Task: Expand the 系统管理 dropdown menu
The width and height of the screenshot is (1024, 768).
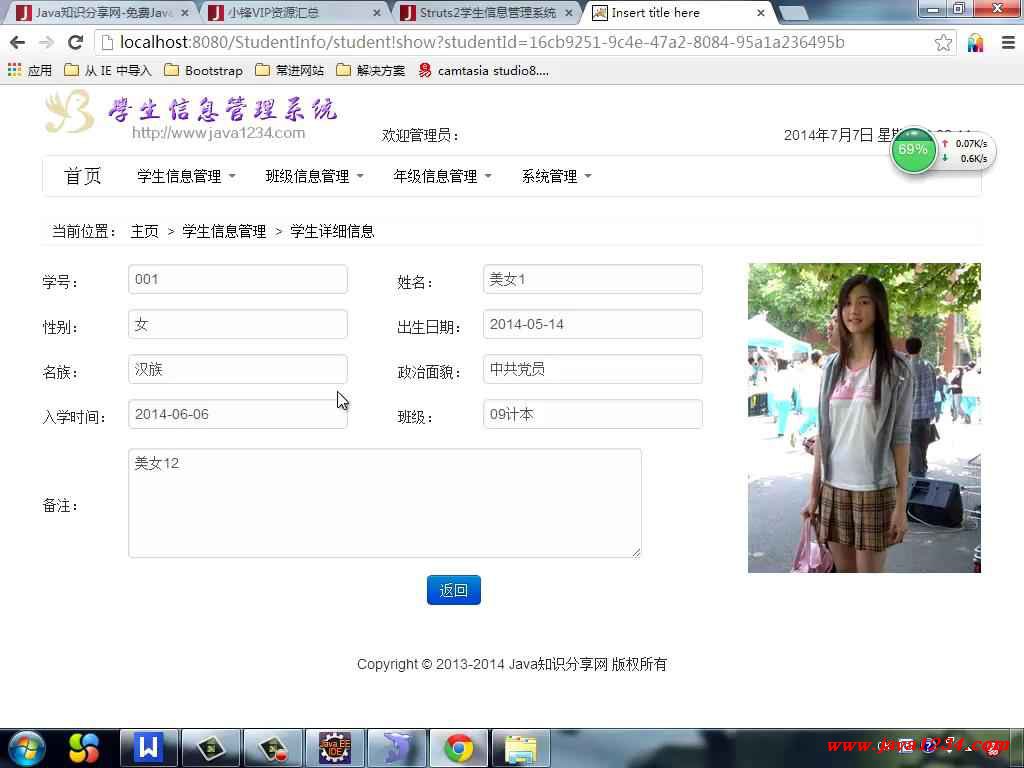Action: [556, 176]
